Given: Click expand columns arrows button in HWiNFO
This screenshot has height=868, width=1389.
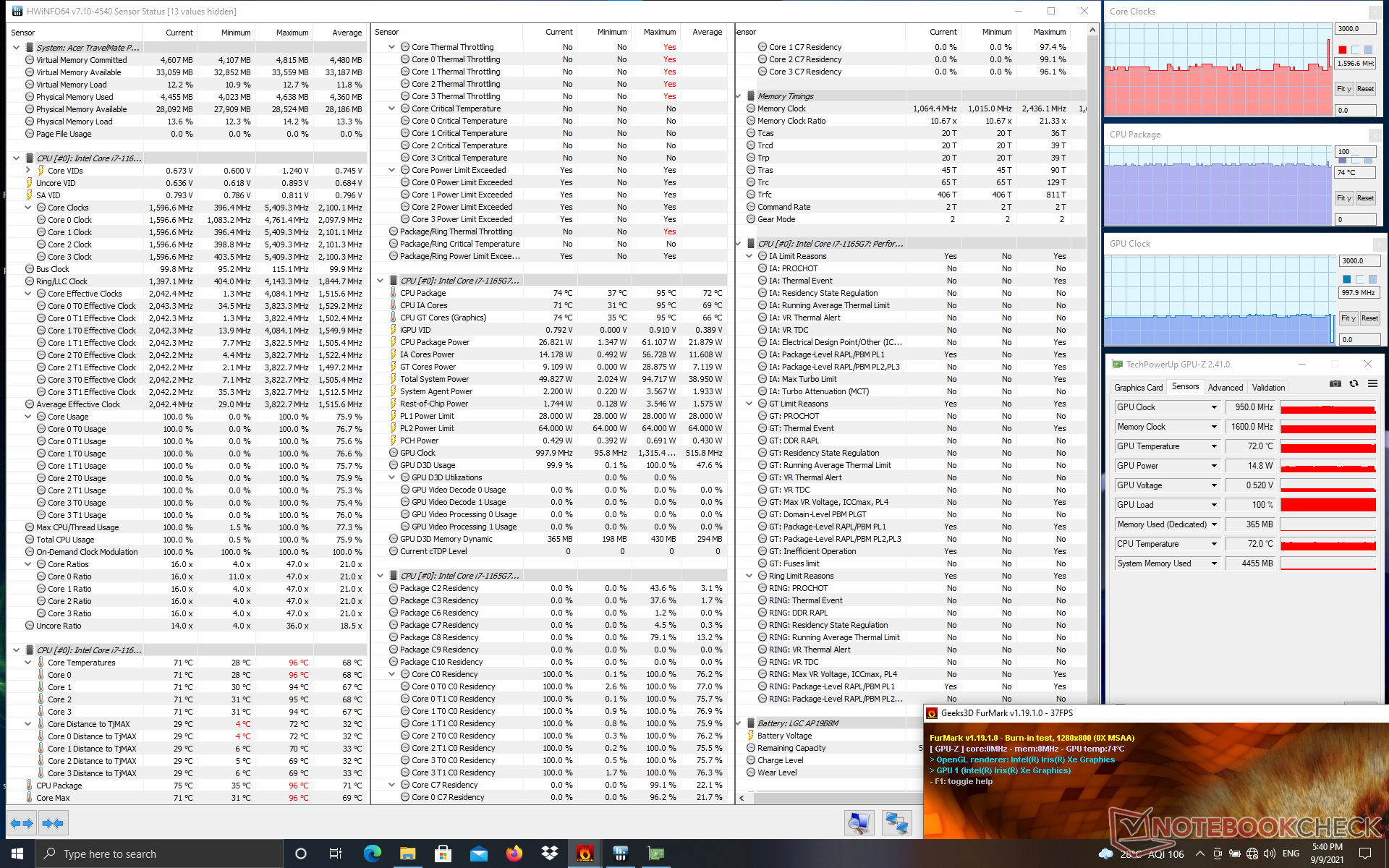Looking at the screenshot, I should [22, 823].
